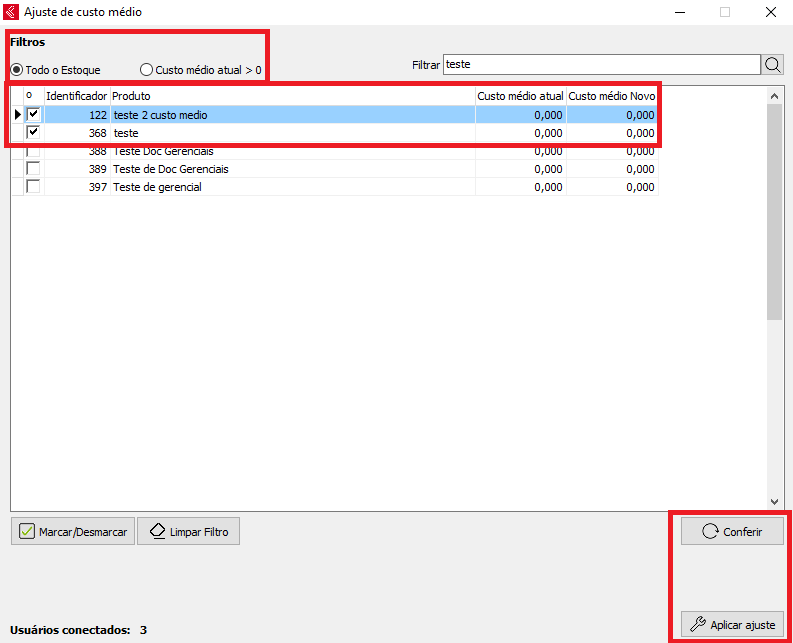Select Custo médio atual > 0 radio option
Image resolution: width=793 pixels, height=643 pixels.
click(x=147, y=70)
